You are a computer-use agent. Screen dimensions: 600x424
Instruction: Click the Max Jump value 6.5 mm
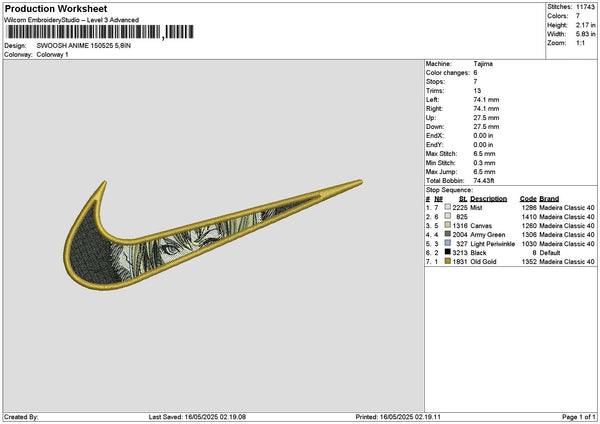tap(484, 172)
